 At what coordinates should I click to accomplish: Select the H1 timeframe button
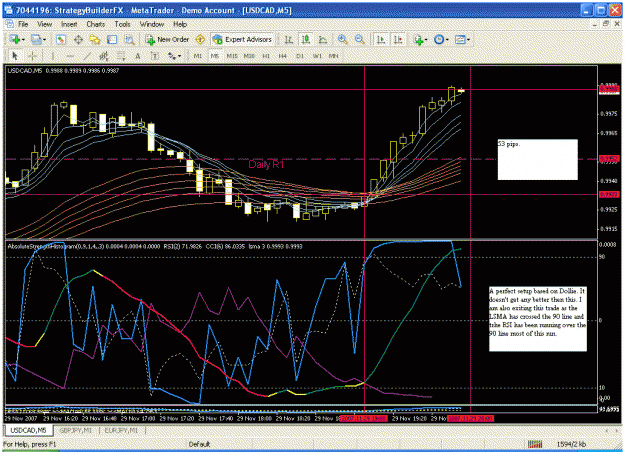click(x=266, y=56)
